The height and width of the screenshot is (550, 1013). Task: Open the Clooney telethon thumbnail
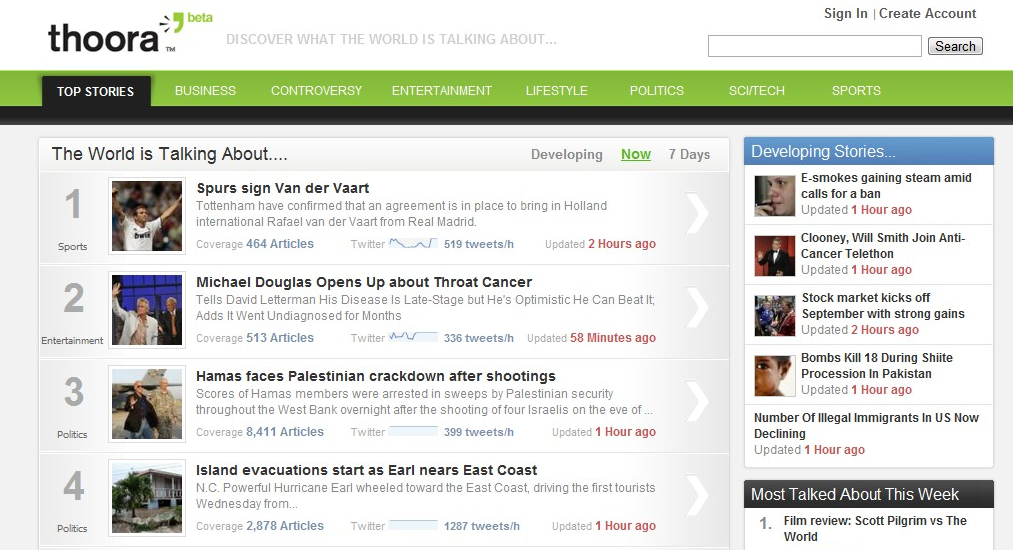pos(775,255)
